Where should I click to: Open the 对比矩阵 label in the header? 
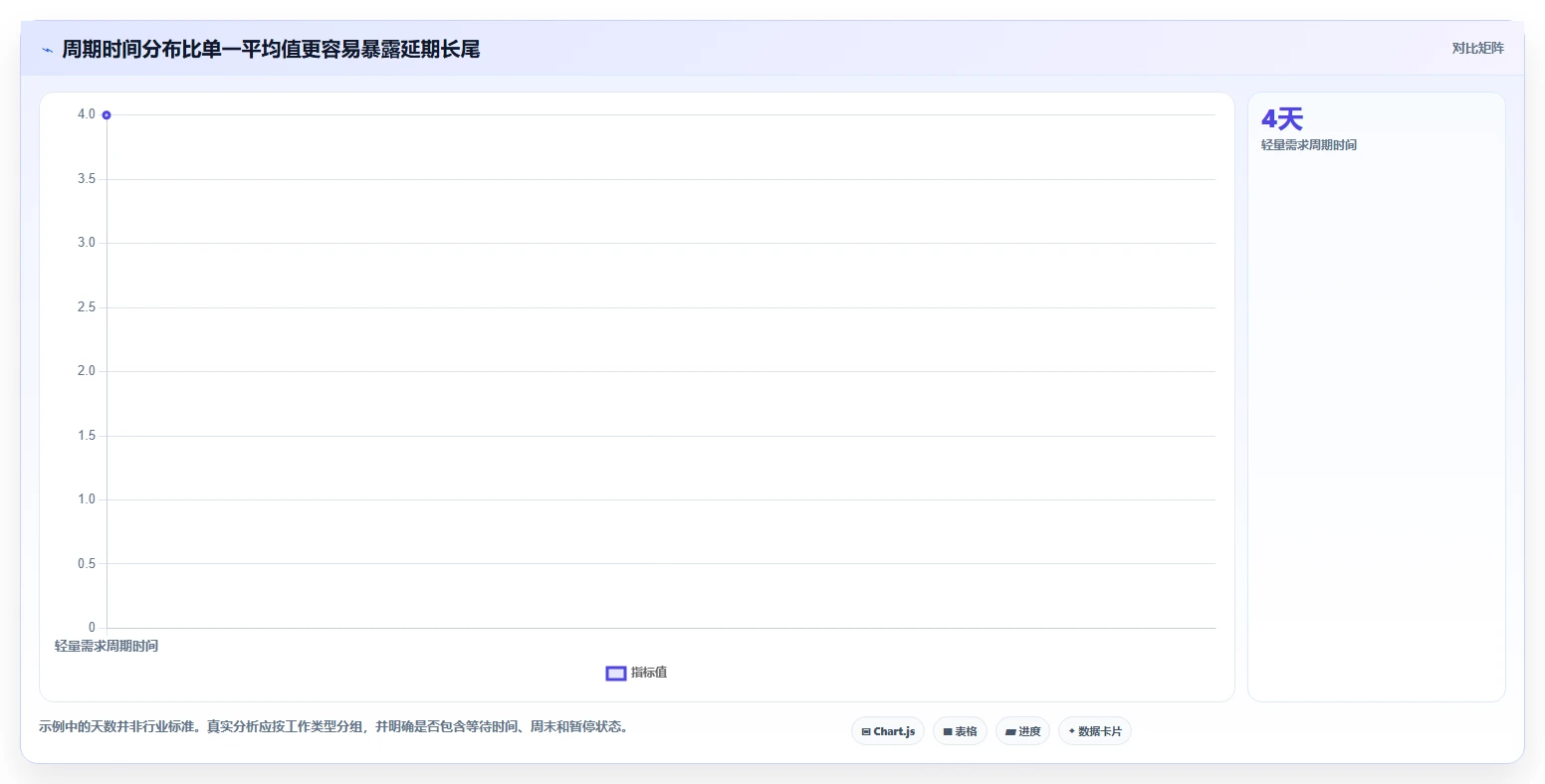1477,49
